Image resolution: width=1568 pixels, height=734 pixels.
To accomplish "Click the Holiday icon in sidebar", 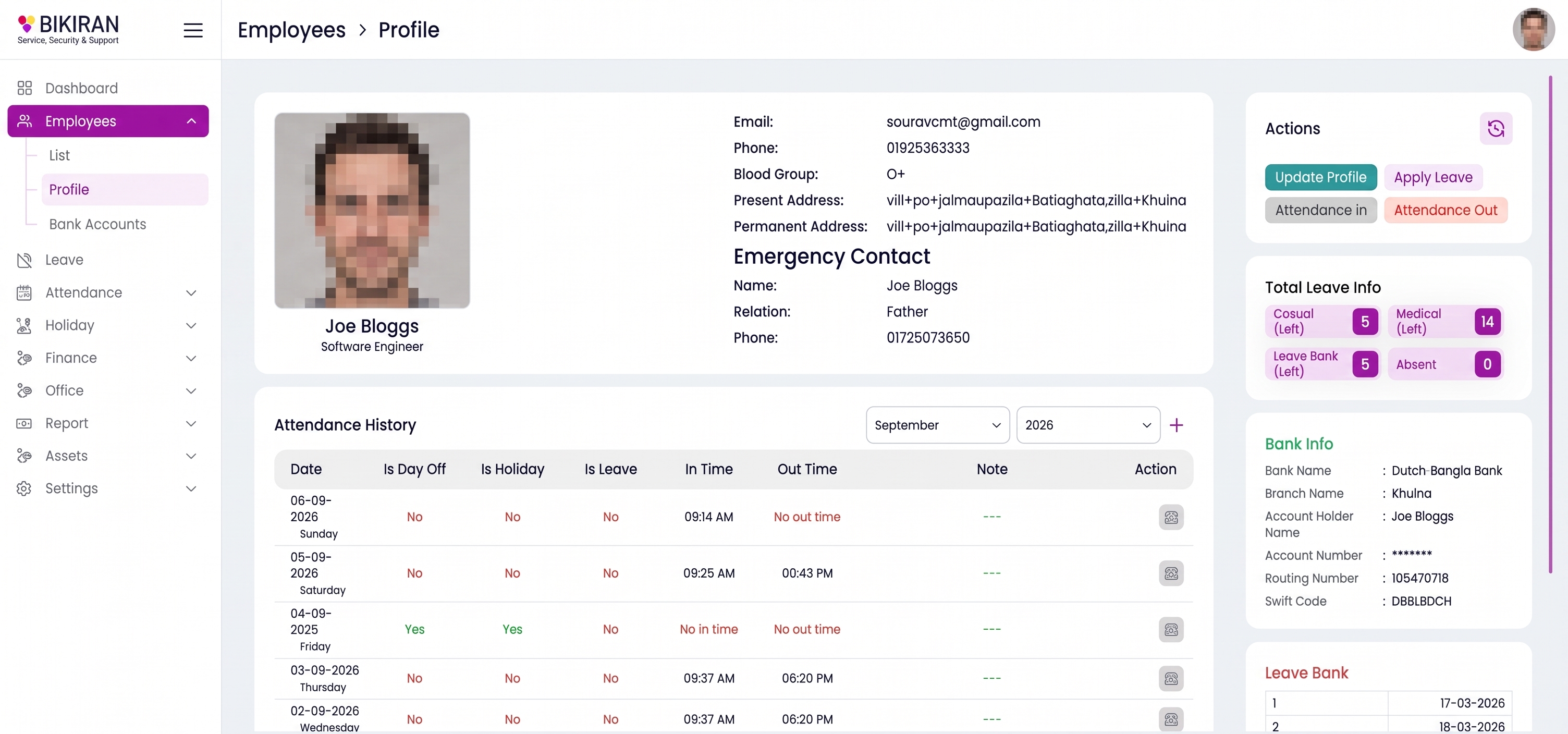I will click(24, 326).
